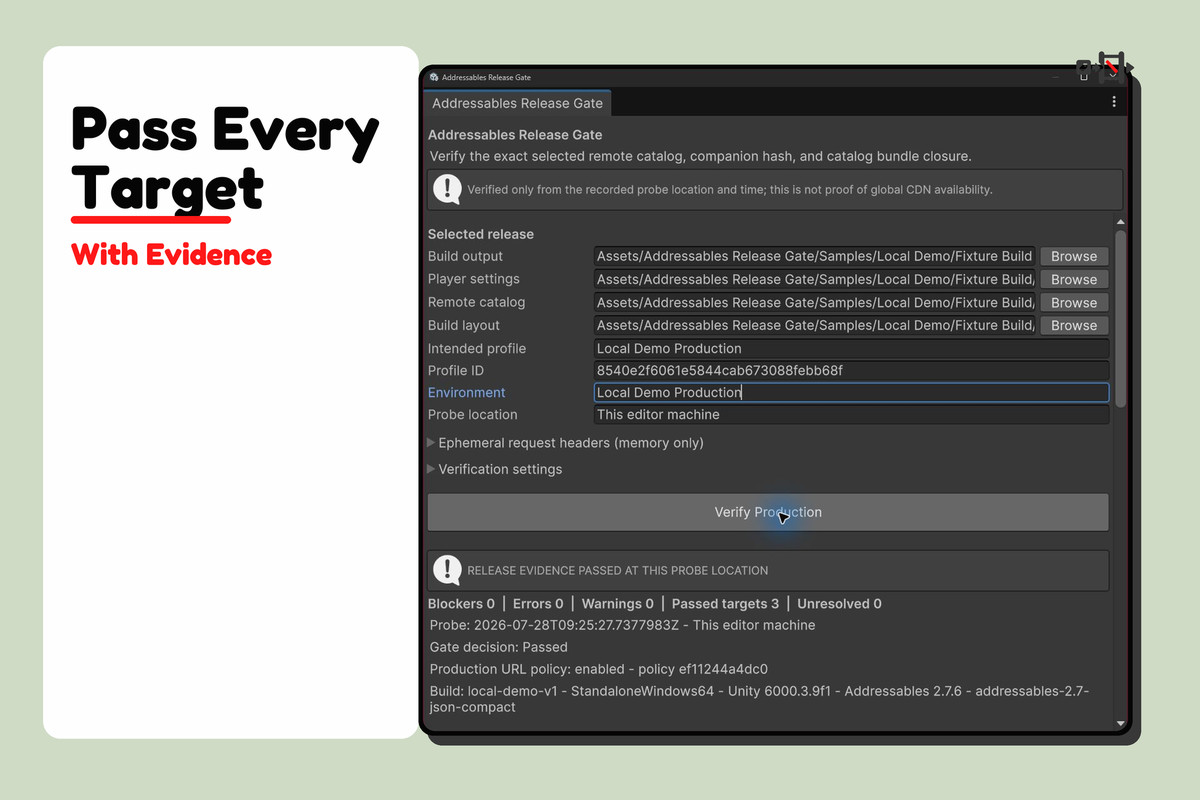Focus the Build output path field
Image resolution: width=1200 pixels, height=800 pixels.
pos(815,256)
